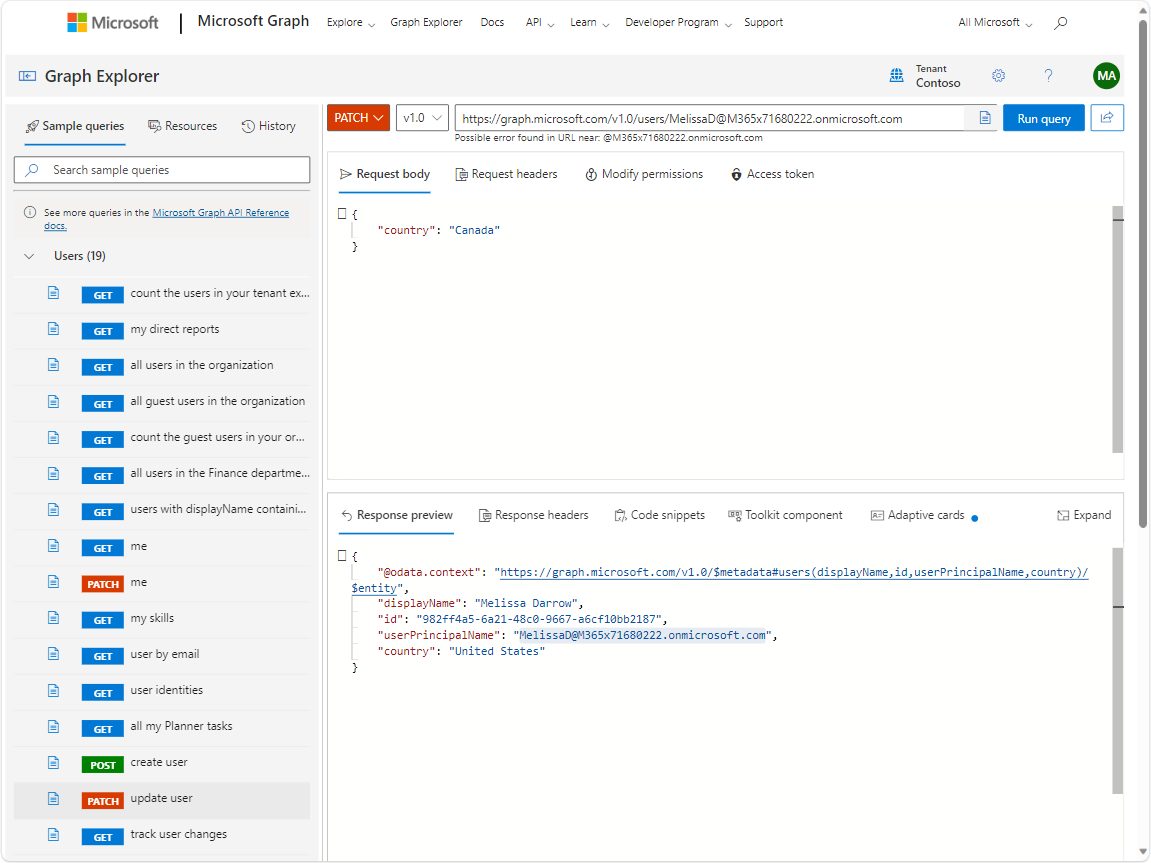Open the Request headers tab
The image size is (1151, 863).
506,174
